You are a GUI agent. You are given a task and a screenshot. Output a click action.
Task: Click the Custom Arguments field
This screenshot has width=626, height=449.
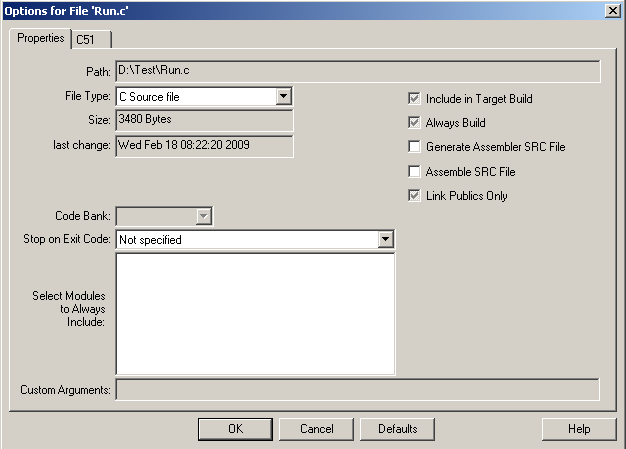pyautogui.click(x=358, y=390)
